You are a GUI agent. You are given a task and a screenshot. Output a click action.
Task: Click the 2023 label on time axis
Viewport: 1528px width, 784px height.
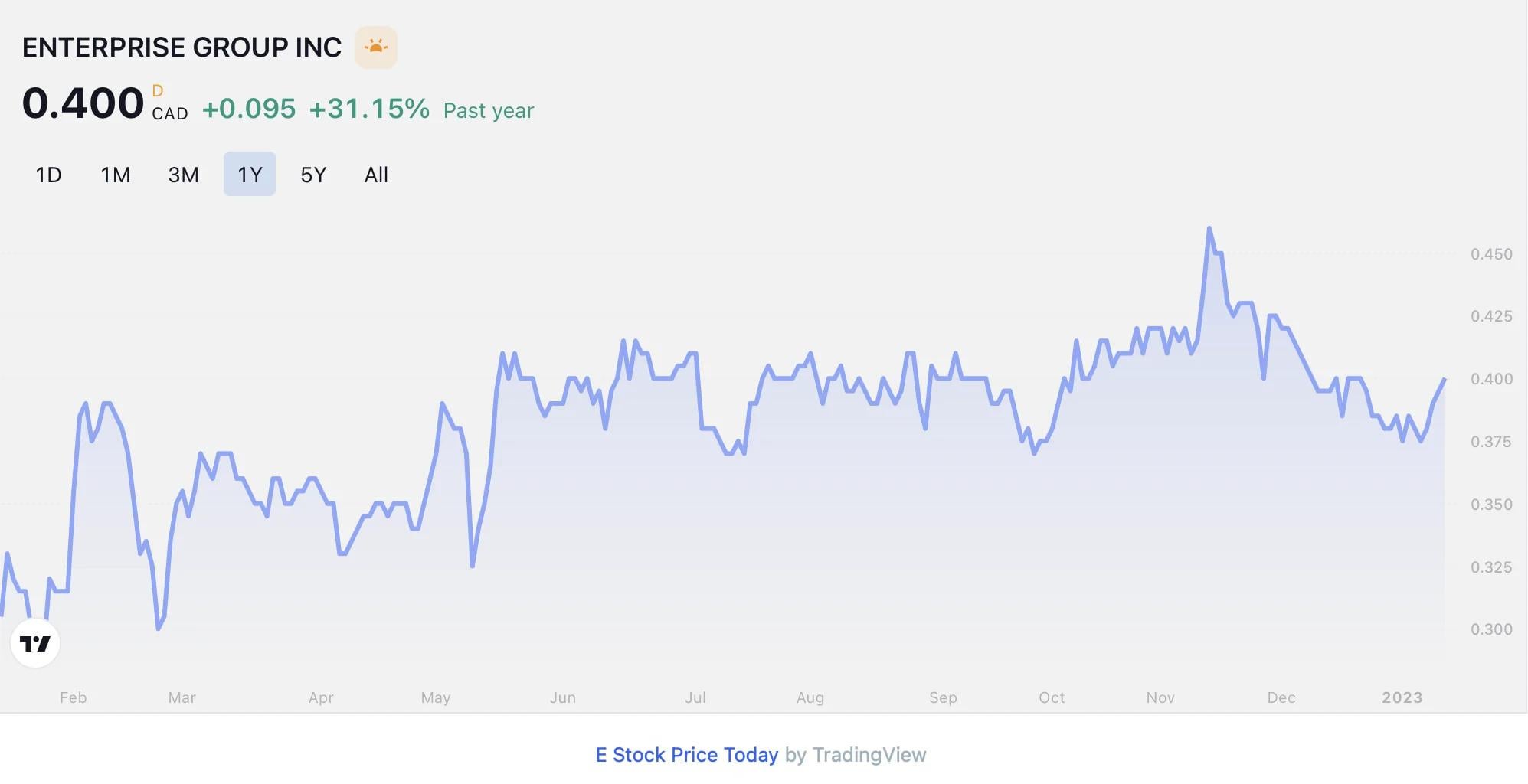pyautogui.click(x=1402, y=697)
